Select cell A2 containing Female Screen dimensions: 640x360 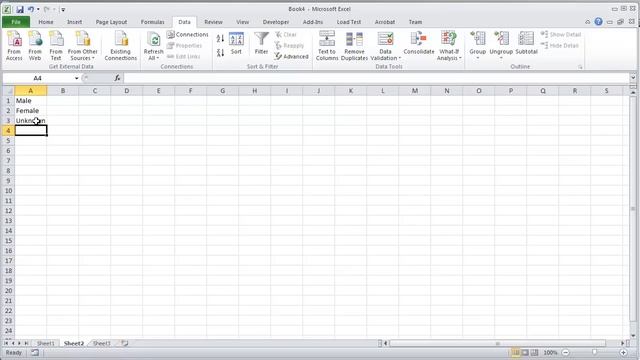coord(31,111)
